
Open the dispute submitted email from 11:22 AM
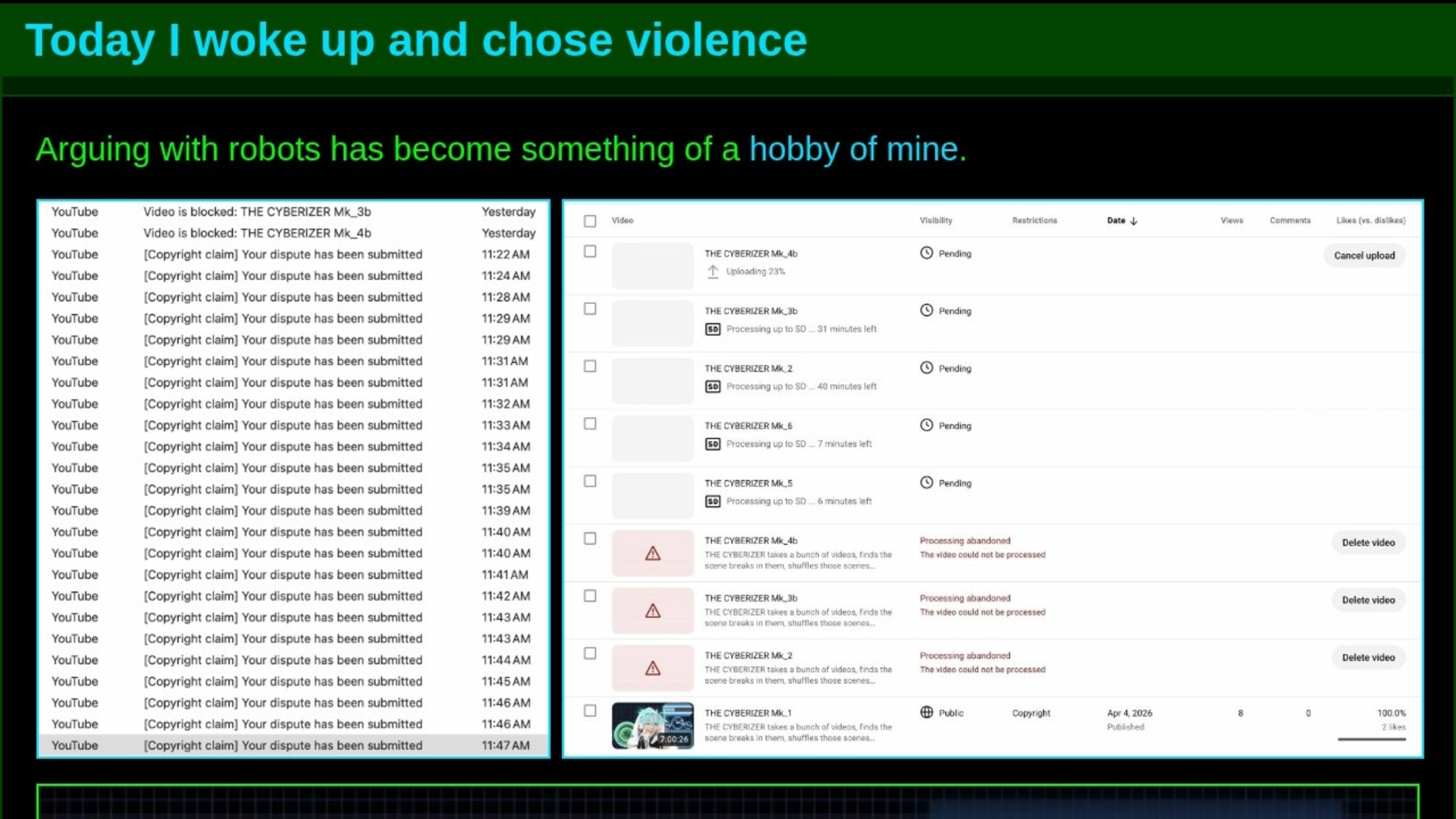(x=293, y=254)
